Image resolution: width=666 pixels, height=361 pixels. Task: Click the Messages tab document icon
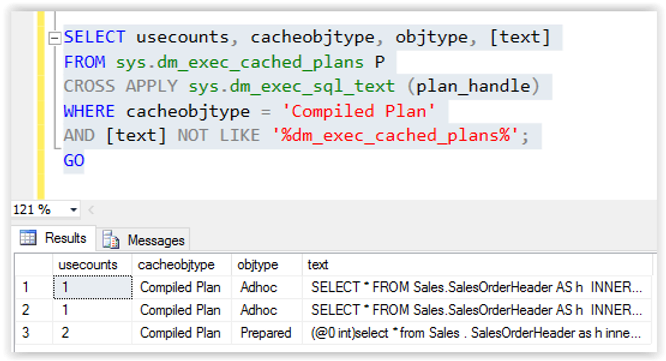pos(110,240)
